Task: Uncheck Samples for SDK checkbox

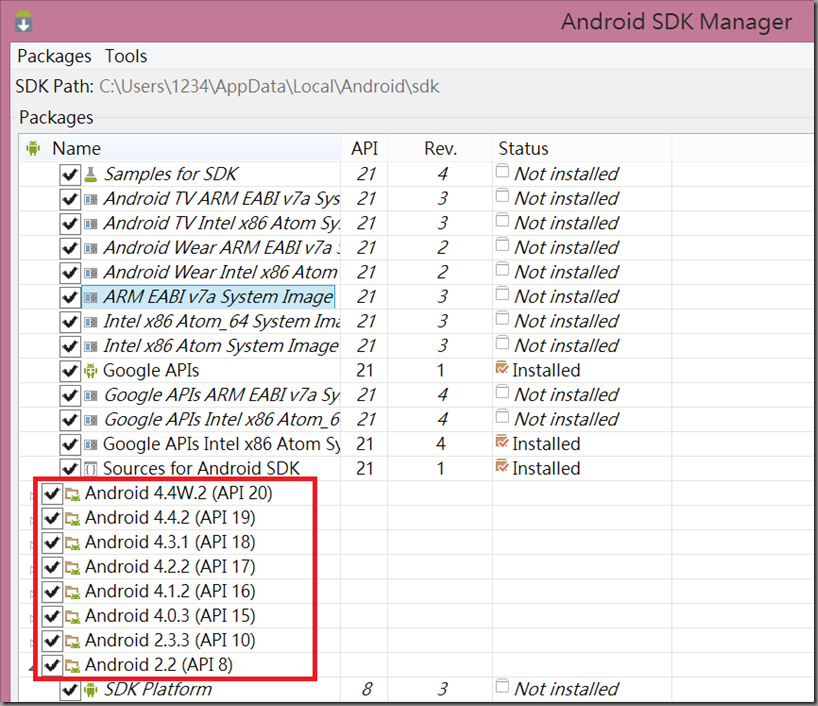Action: pyautogui.click(x=70, y=174)
